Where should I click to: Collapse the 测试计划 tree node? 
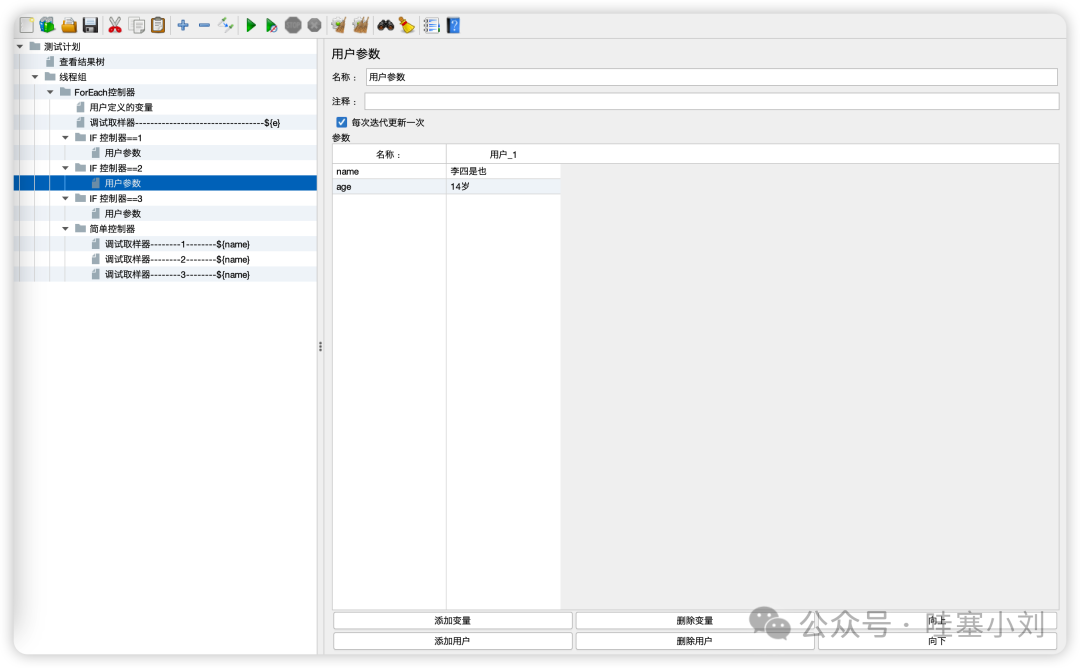point(20,46)
